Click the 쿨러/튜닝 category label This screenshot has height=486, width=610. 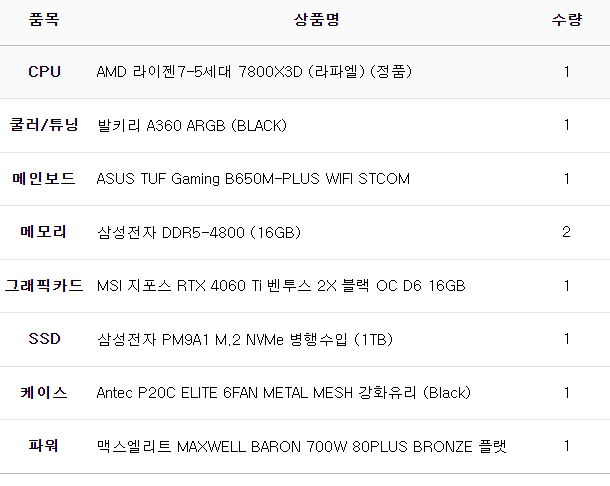(x=44, y=125)
